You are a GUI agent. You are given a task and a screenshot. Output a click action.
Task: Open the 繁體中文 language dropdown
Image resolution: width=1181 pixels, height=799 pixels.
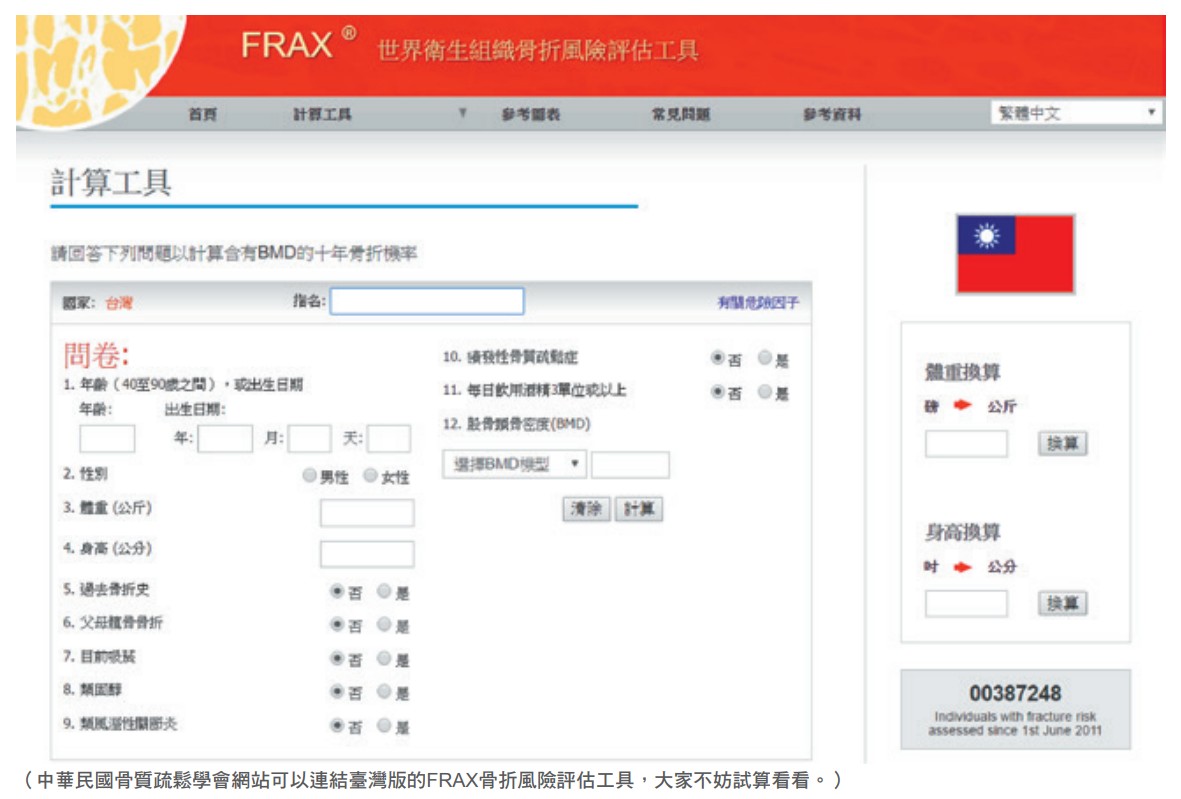[1076, 113]
